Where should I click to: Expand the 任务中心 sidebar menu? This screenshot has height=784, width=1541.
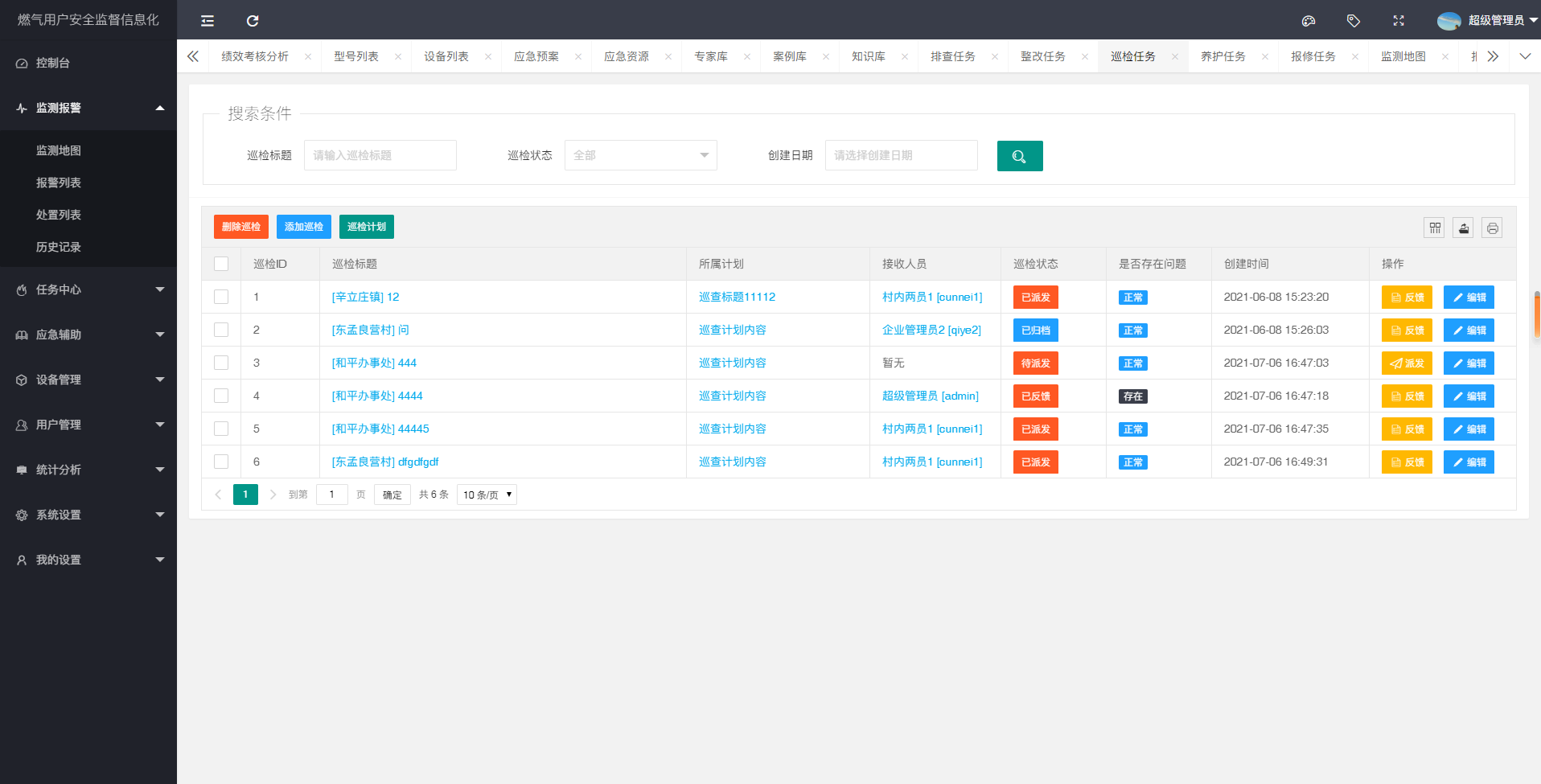[x=88, y=289]
